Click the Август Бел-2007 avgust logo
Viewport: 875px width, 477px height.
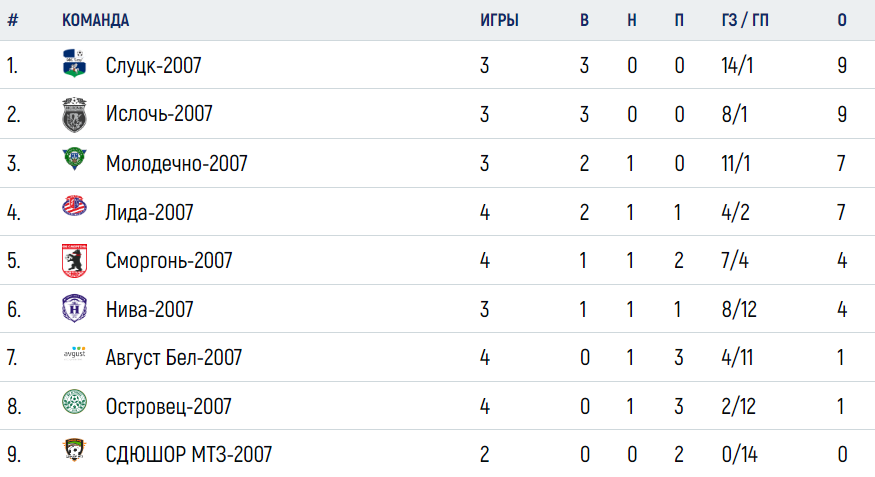click(x=74, y=353)
